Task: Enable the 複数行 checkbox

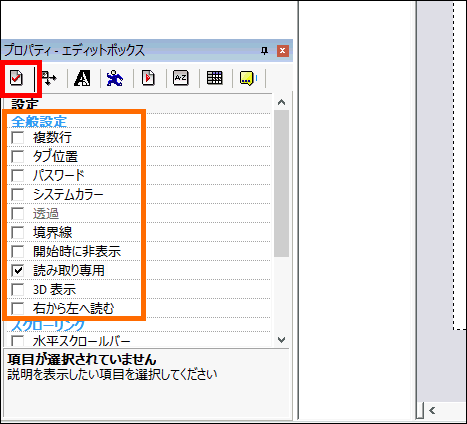Action: [17, 137]
